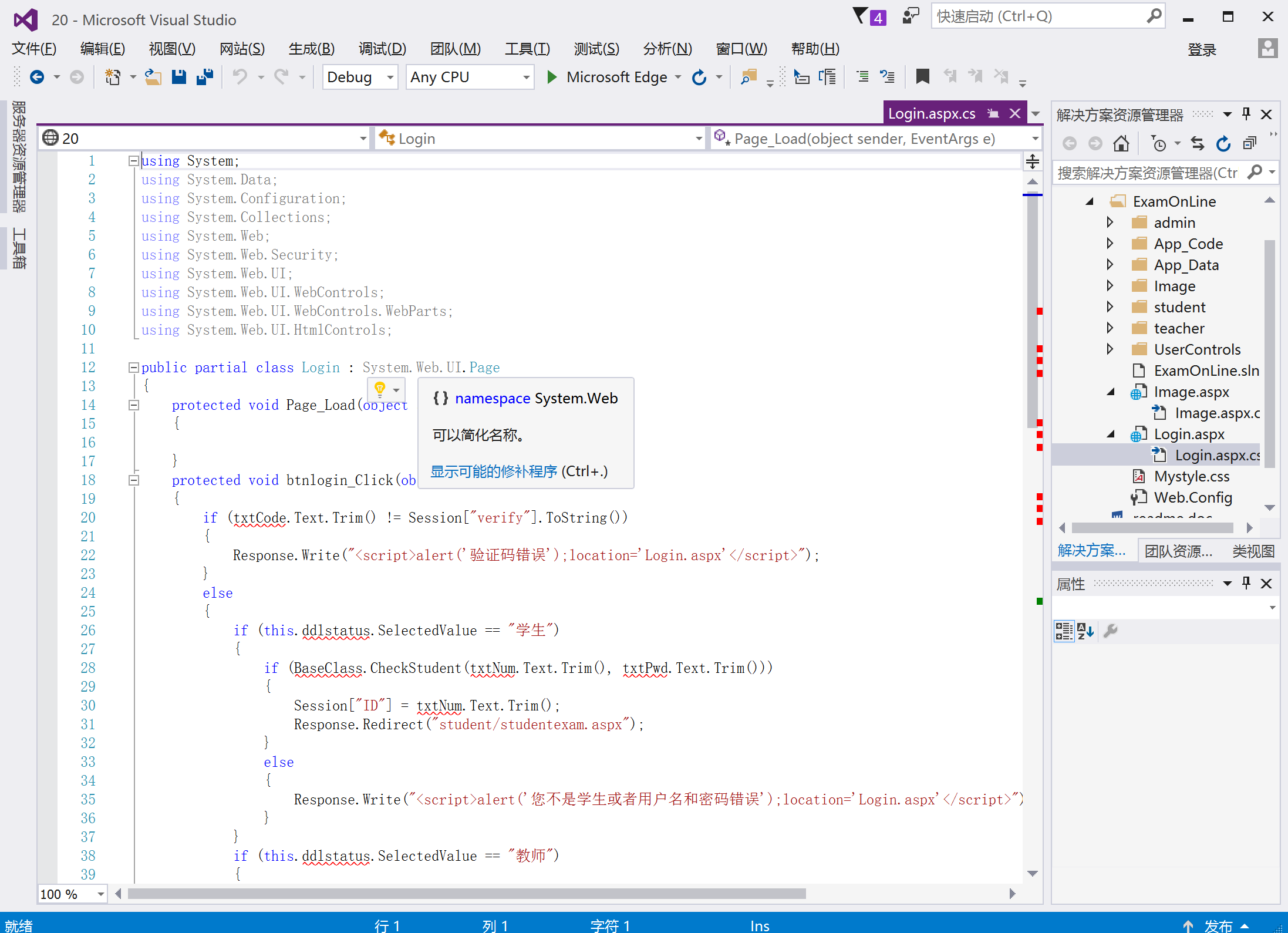Close the Login.aspx.cs tab
1288x933 pixels.
tap(1015, 113)
